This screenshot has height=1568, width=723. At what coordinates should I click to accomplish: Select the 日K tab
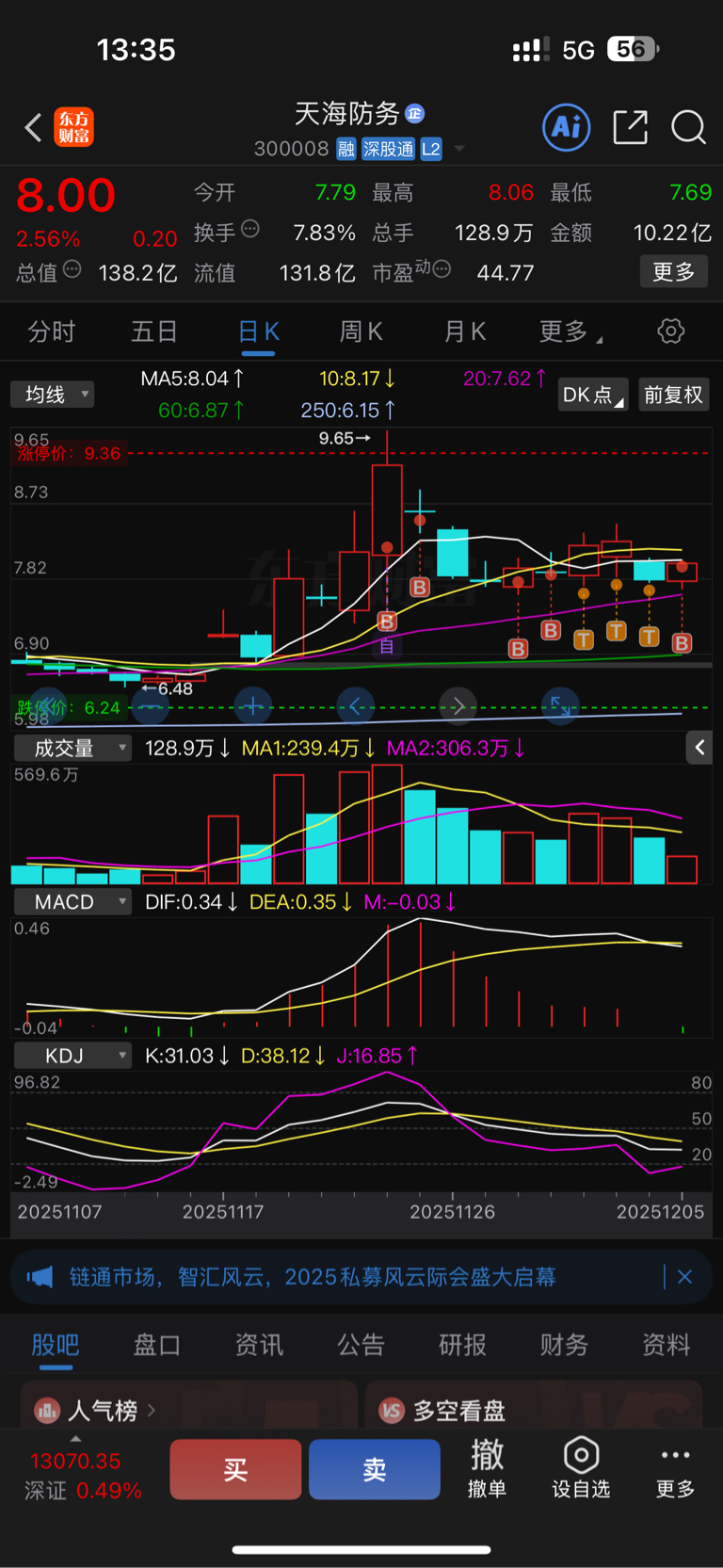258,331
